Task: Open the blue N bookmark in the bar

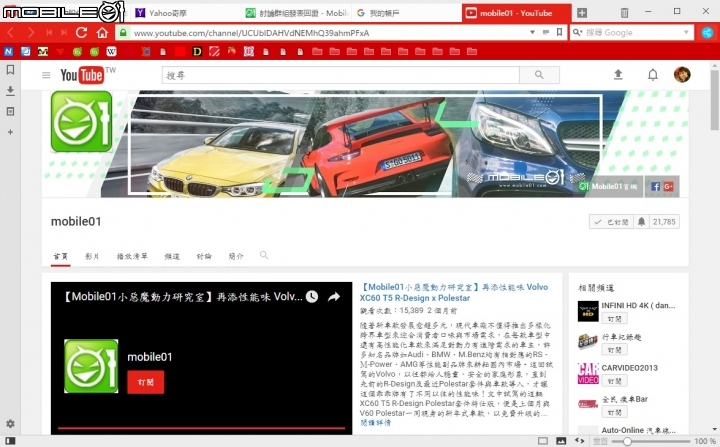Action: point(8,51)
